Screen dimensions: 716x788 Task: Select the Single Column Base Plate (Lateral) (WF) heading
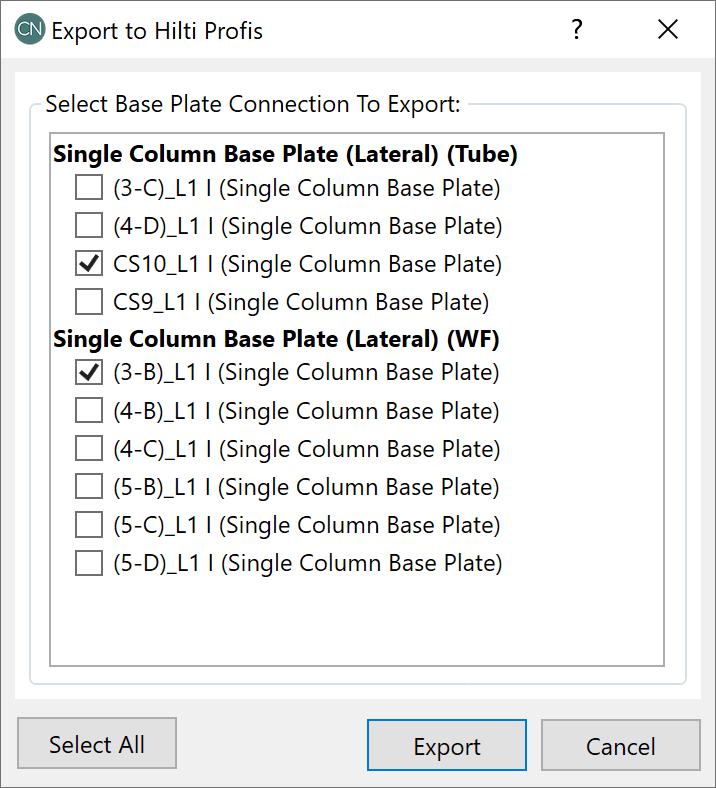click(x=276, y=339)
